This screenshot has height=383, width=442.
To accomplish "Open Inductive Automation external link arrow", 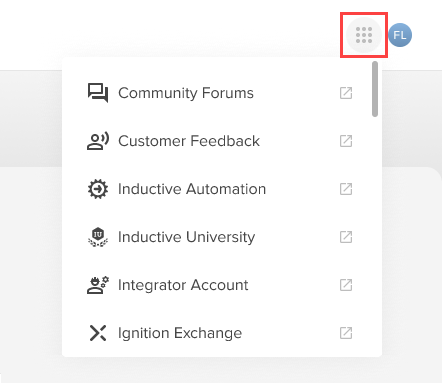I will point(346,189).
